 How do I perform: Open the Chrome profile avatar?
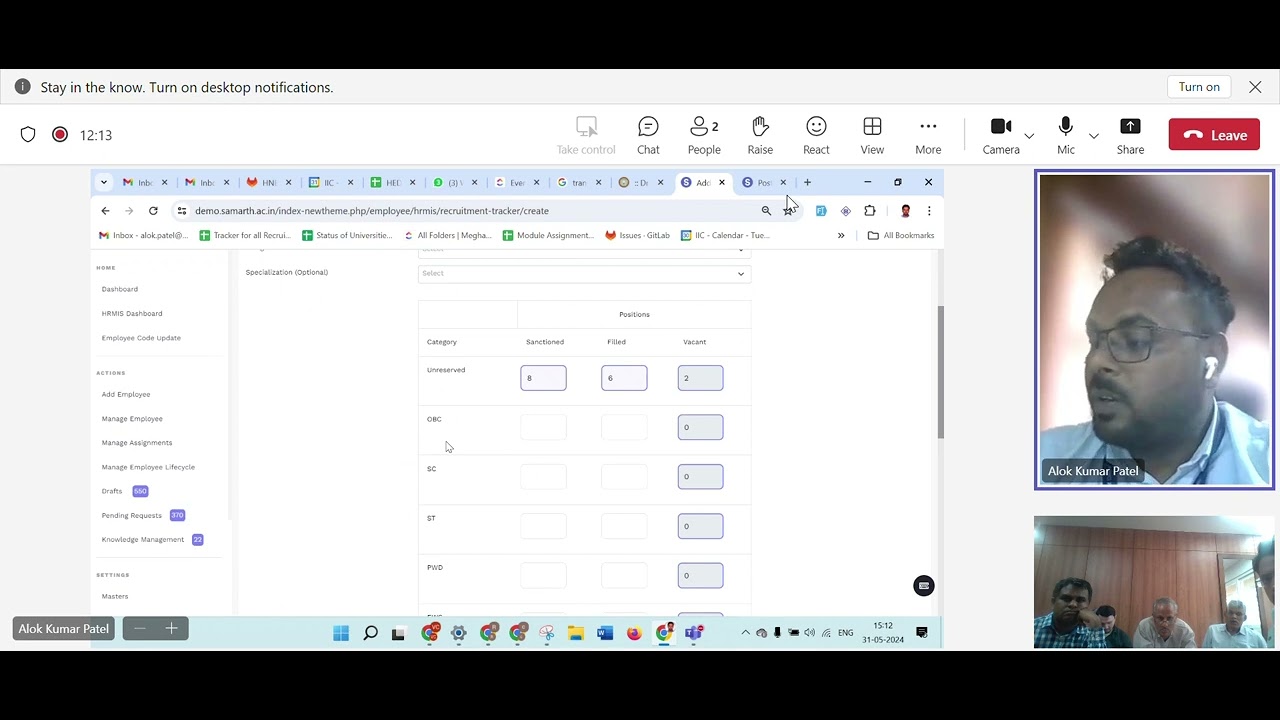(x=905, y=211)
